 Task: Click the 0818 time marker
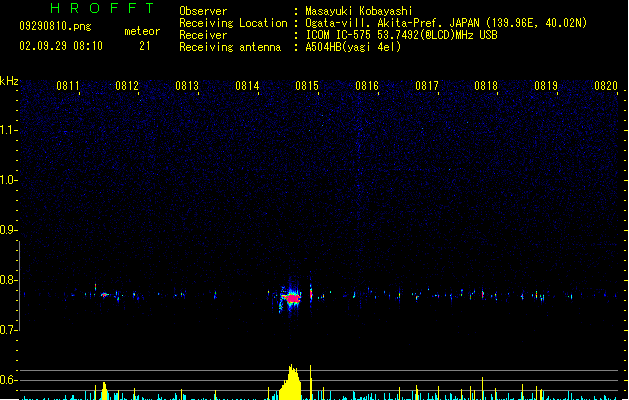click(x=486, y=86)
